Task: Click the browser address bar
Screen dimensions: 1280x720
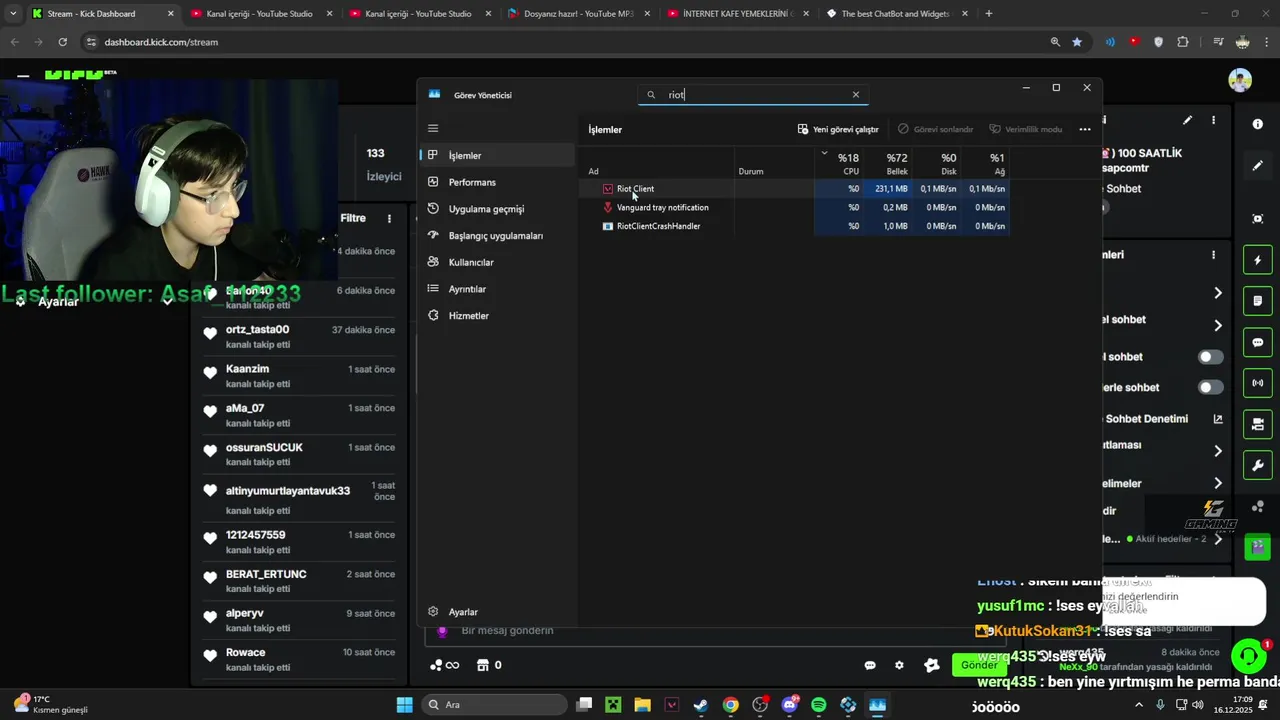Action: (x=560, y=42)
